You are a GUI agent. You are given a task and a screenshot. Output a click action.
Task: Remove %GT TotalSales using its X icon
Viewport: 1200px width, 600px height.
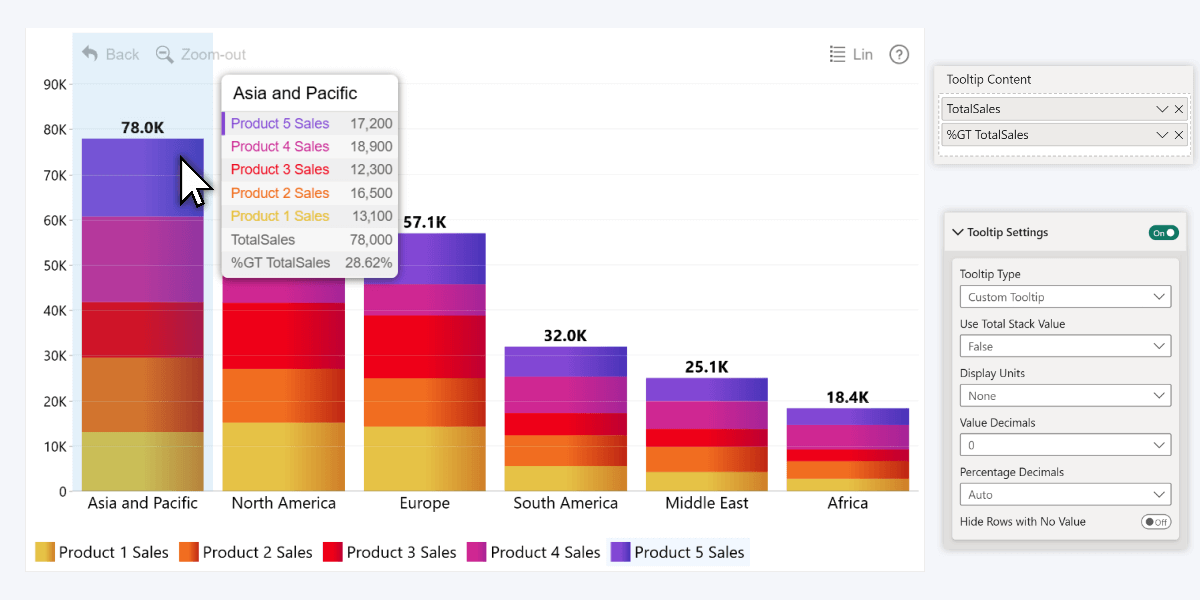pos(1179,134)
